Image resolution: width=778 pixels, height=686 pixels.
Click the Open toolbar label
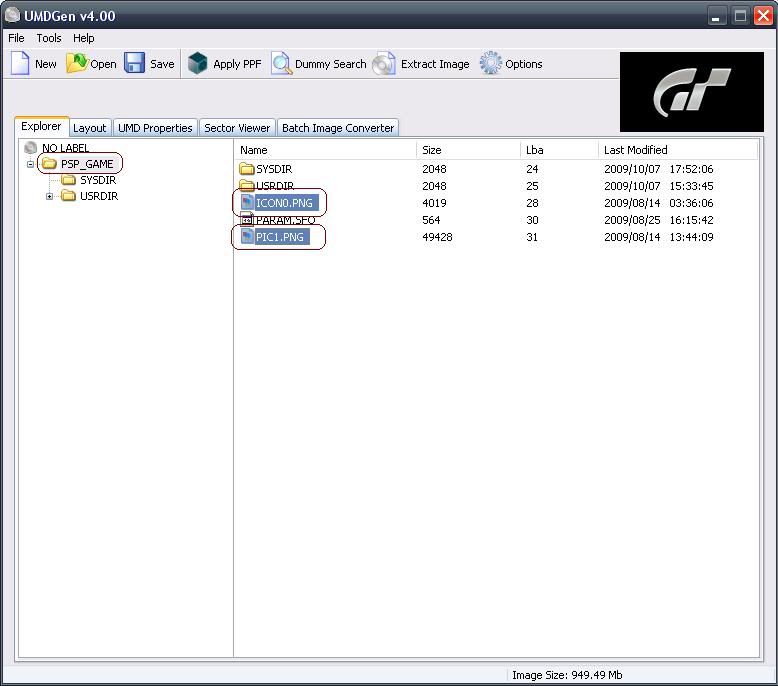pos(103,64)
